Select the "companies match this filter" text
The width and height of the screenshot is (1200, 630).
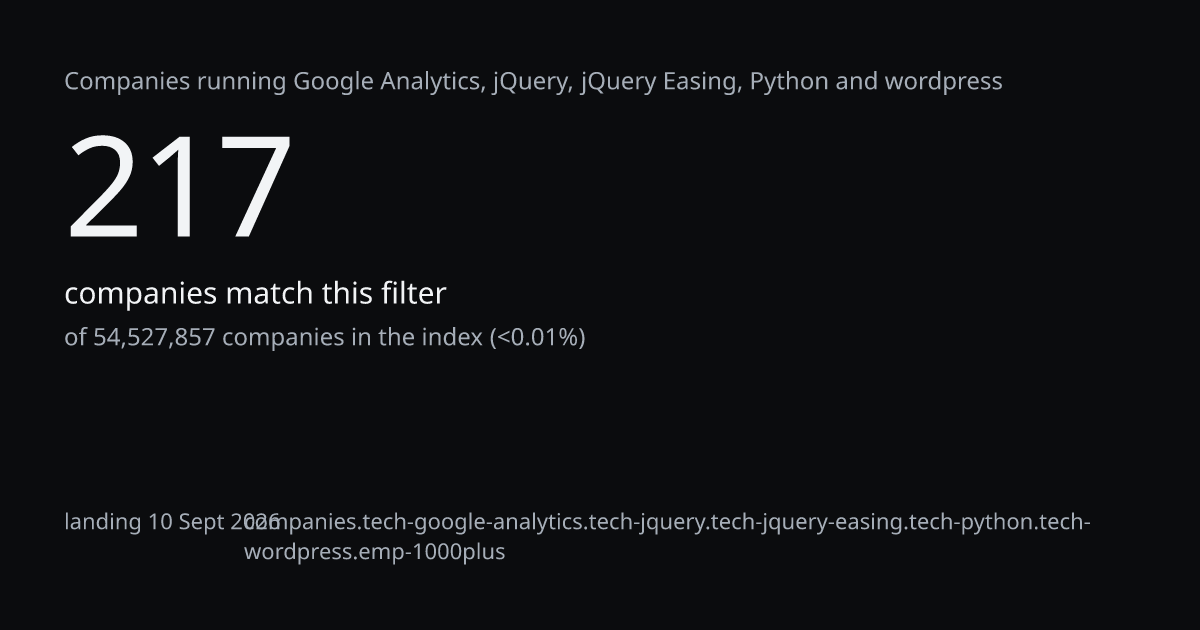[x=255, y=294]
